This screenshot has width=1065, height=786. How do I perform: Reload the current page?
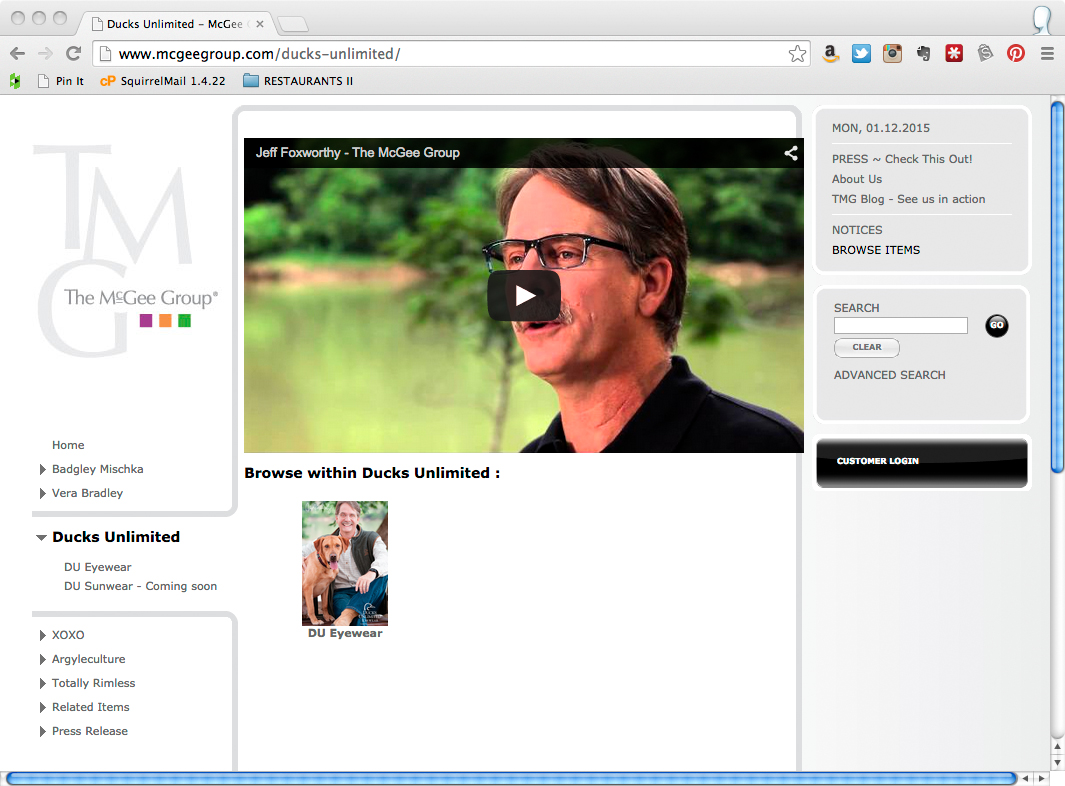pos(73,54)
